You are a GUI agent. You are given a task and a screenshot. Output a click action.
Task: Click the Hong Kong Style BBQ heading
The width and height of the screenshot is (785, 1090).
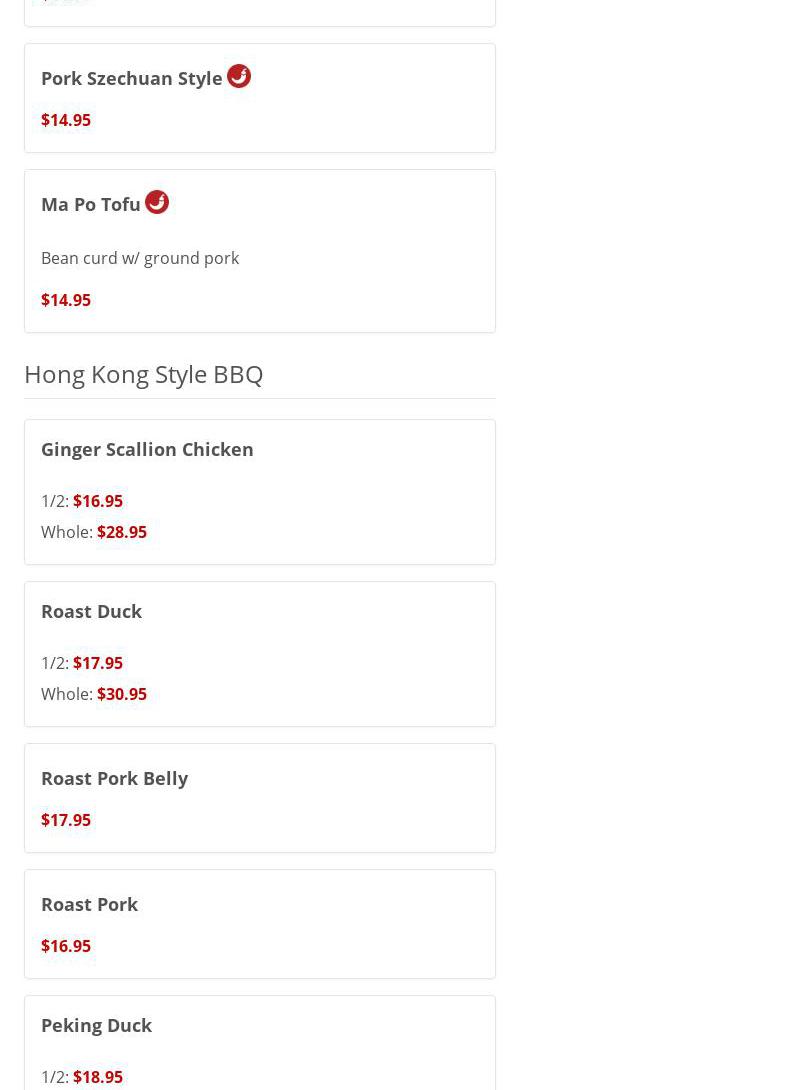[143, 374]
